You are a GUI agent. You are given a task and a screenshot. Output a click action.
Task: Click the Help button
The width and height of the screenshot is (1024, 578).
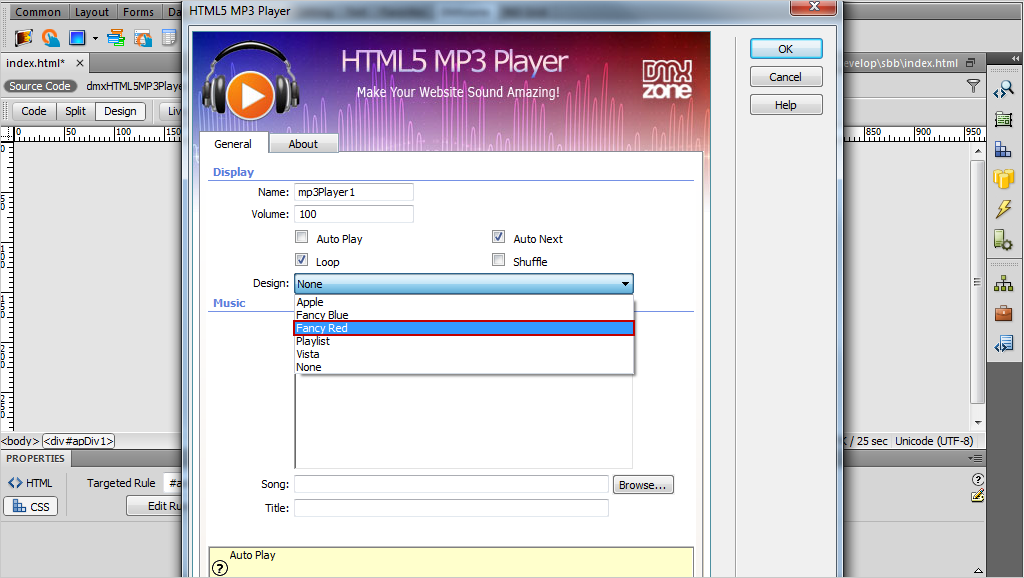(x=786, y=105)
